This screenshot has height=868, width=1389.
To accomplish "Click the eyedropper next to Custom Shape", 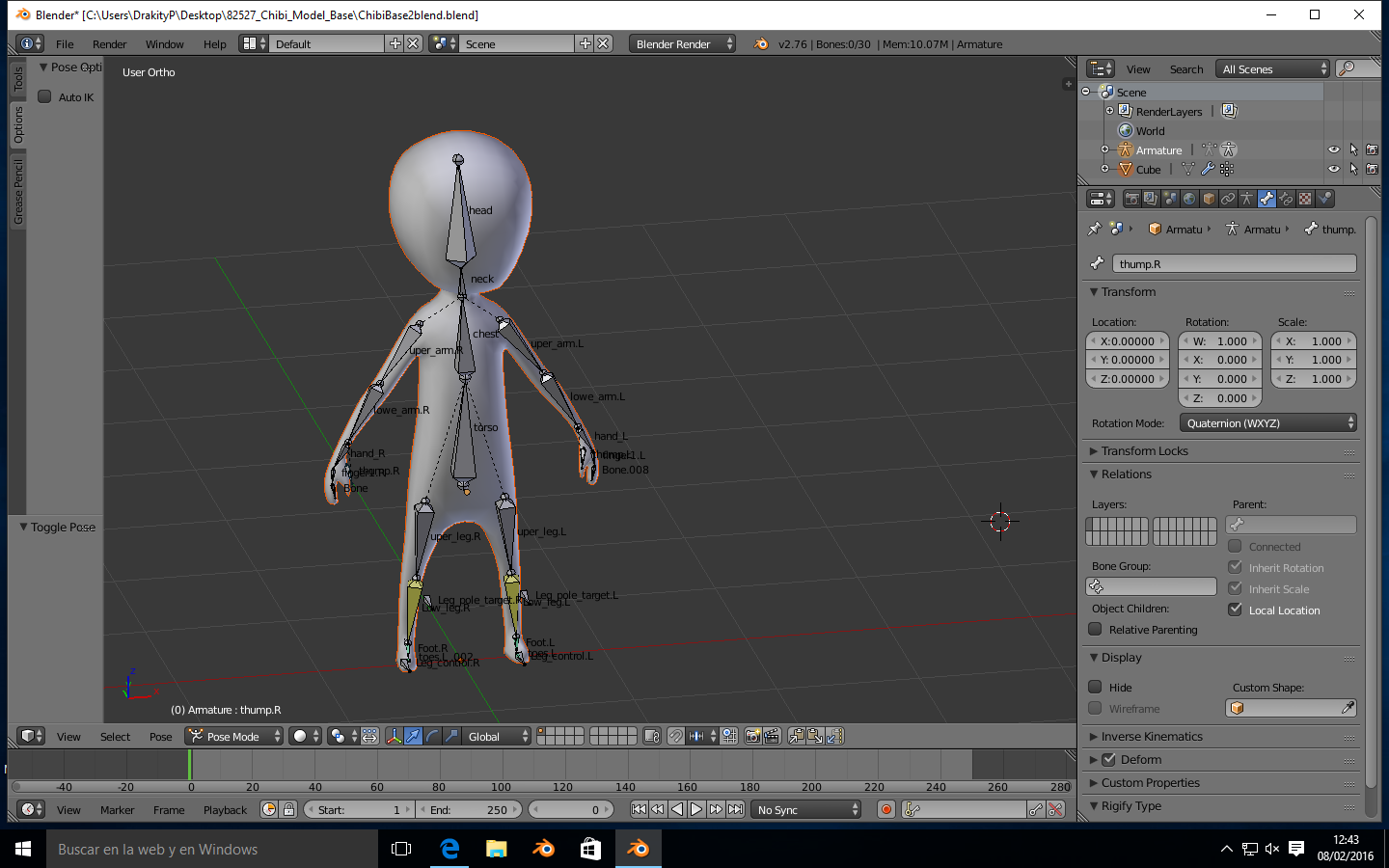I will [1348, 708].
